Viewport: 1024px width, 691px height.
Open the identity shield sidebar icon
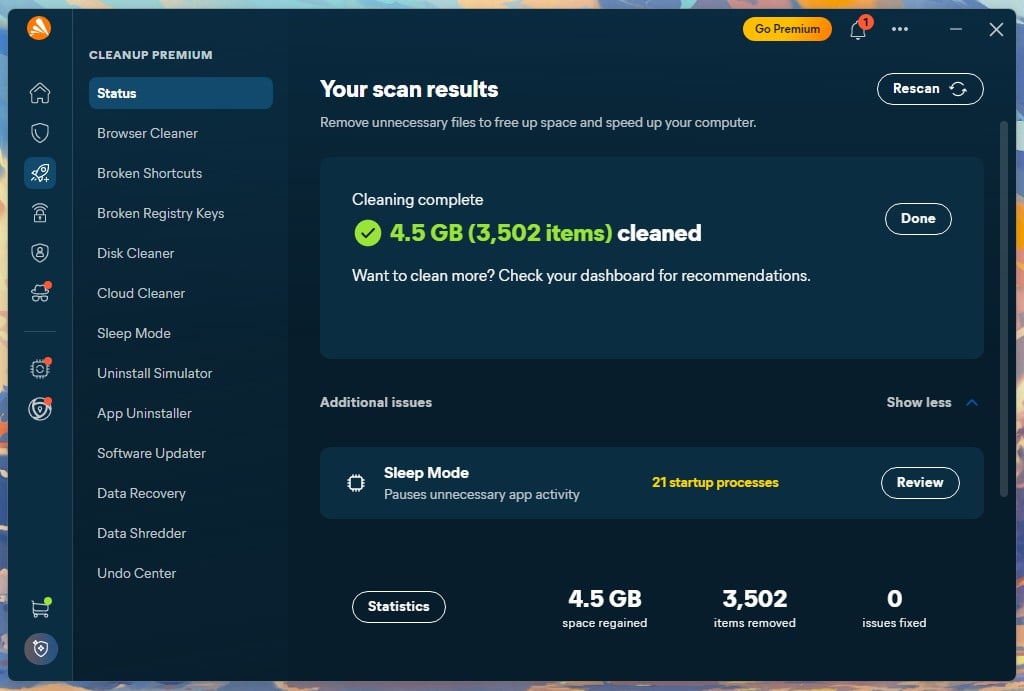click(x=40, y=253)
